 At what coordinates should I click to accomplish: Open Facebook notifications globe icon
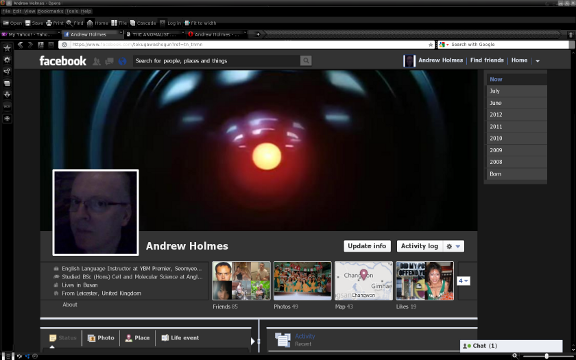[x=122, y=61]
